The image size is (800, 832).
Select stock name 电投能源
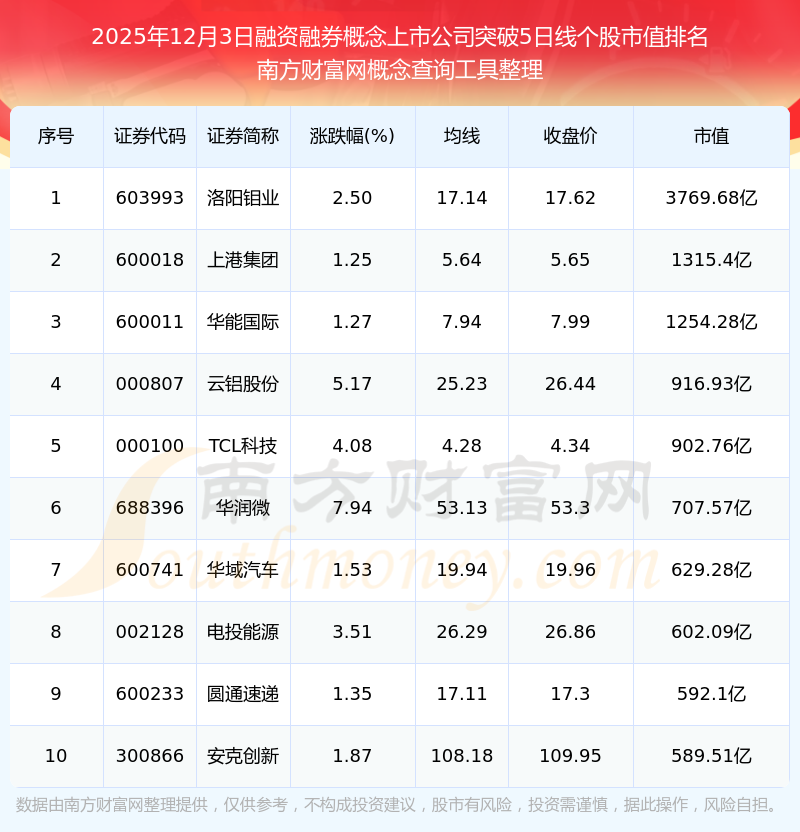(x=243, y=632)
